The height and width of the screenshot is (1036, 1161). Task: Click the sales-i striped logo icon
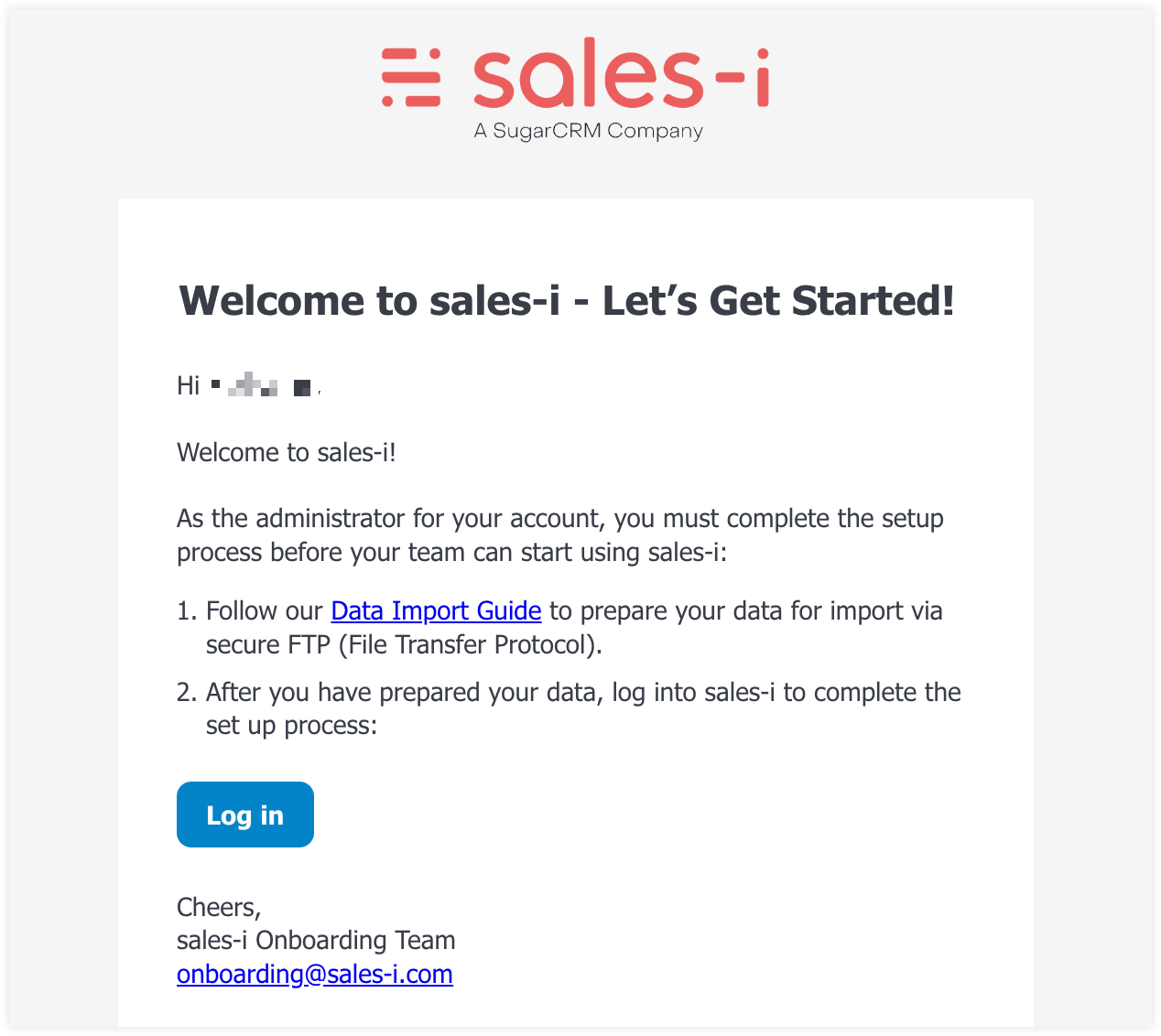tap(411, 77)
